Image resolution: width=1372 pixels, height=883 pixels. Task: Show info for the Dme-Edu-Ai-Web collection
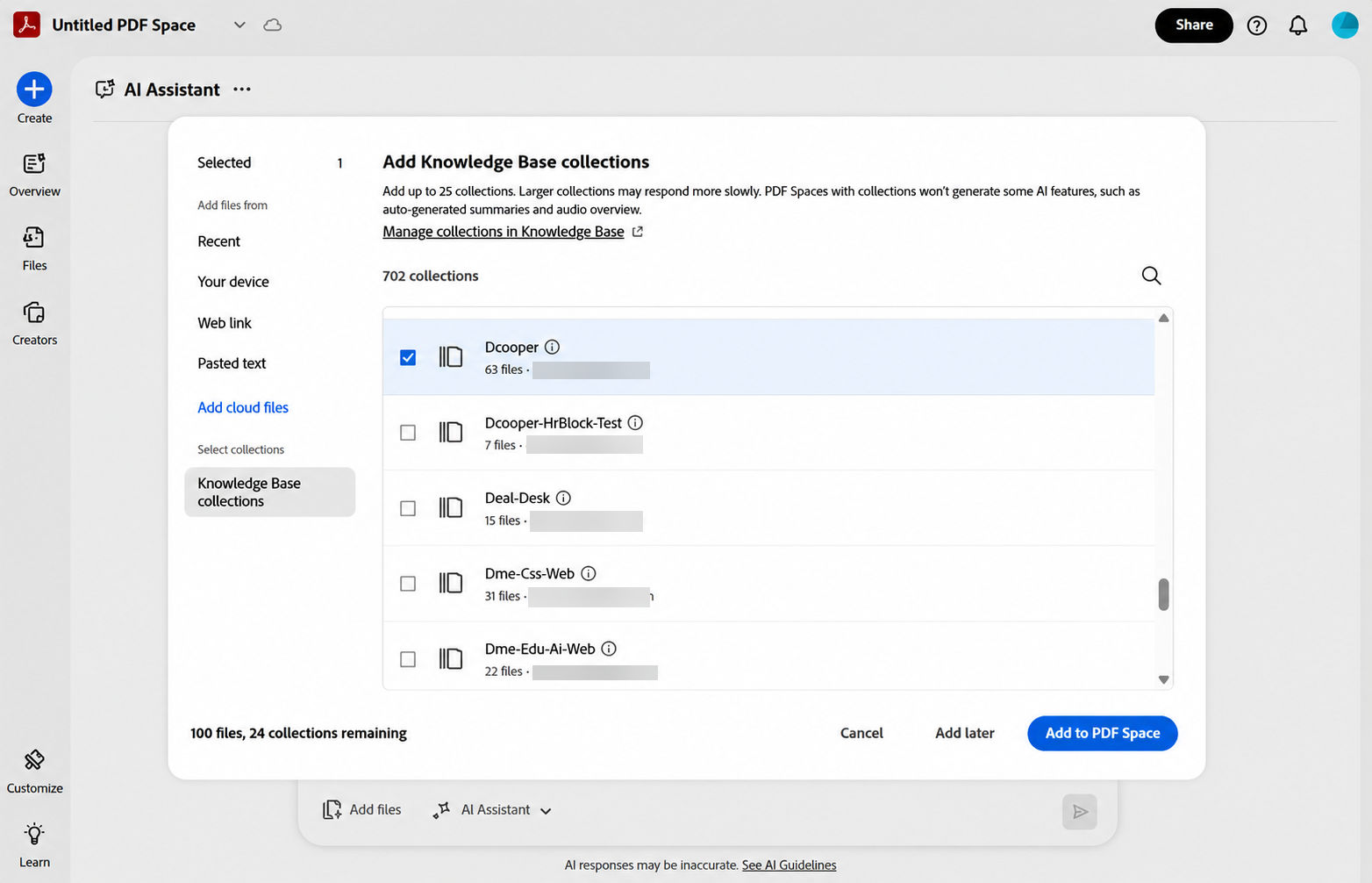pyautogui.click(x=609, y=649)
